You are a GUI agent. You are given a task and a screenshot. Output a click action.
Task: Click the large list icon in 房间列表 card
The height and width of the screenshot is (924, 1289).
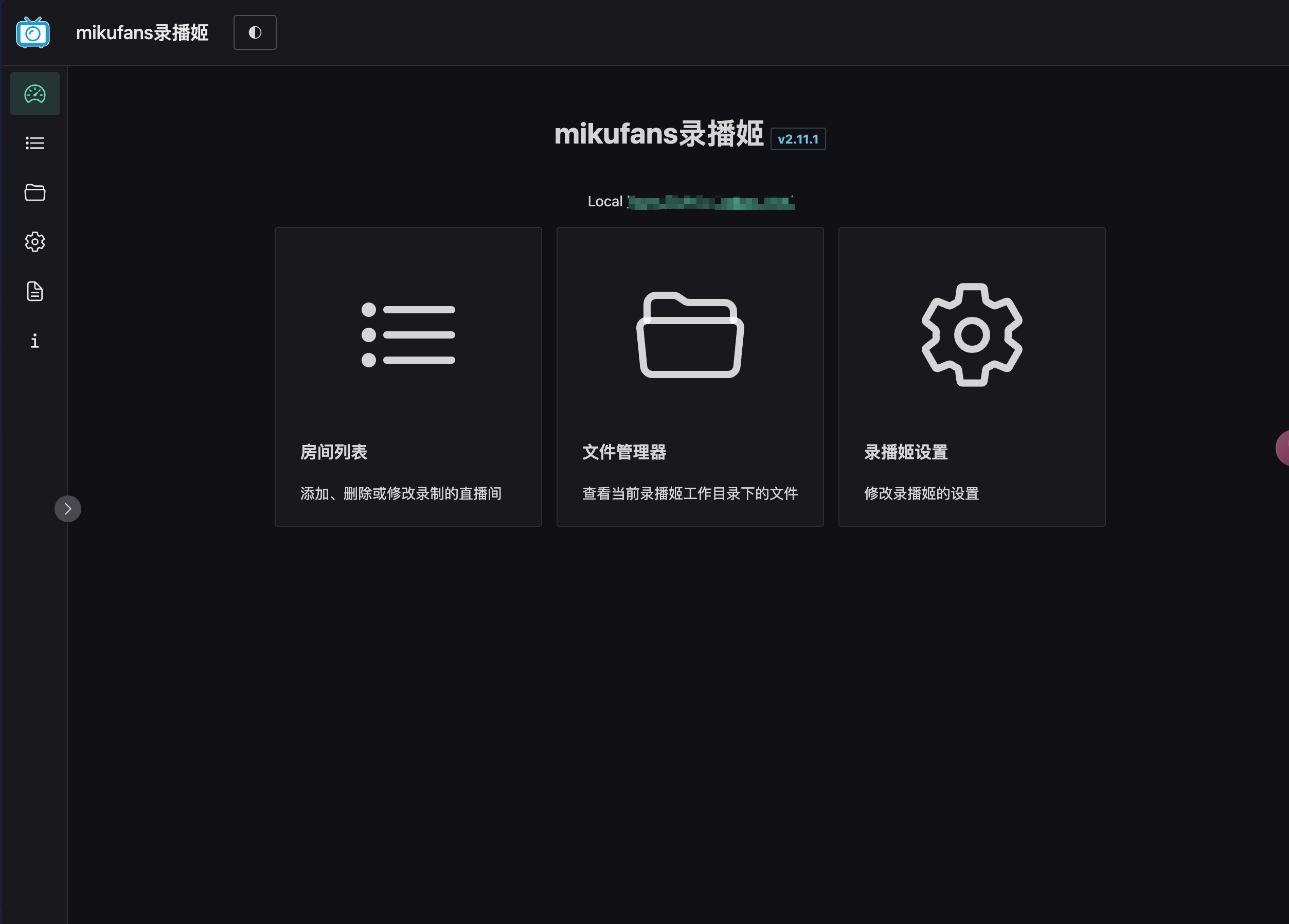point(408,335)
